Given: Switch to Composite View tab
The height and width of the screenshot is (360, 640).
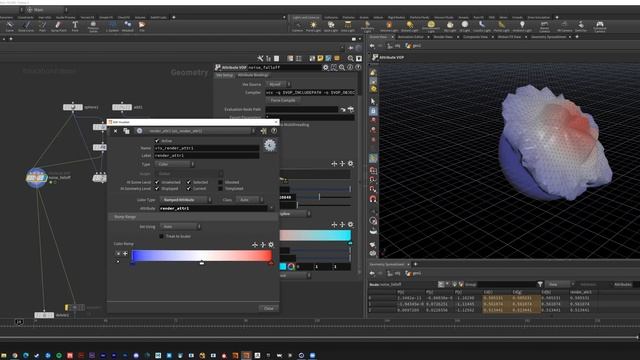Looking at the screenshot, I should point(475,37).
